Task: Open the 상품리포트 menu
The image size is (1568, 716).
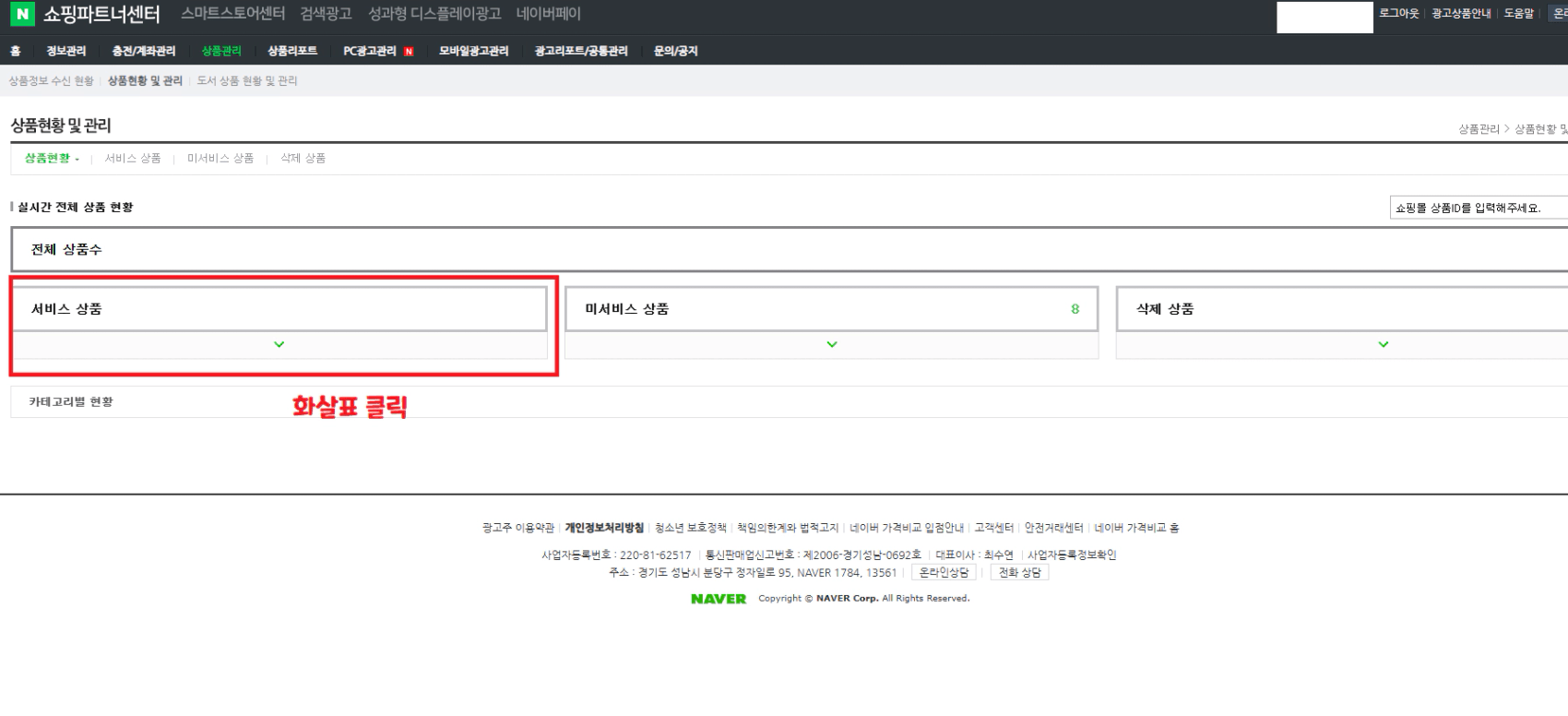Action: point(292,51)
